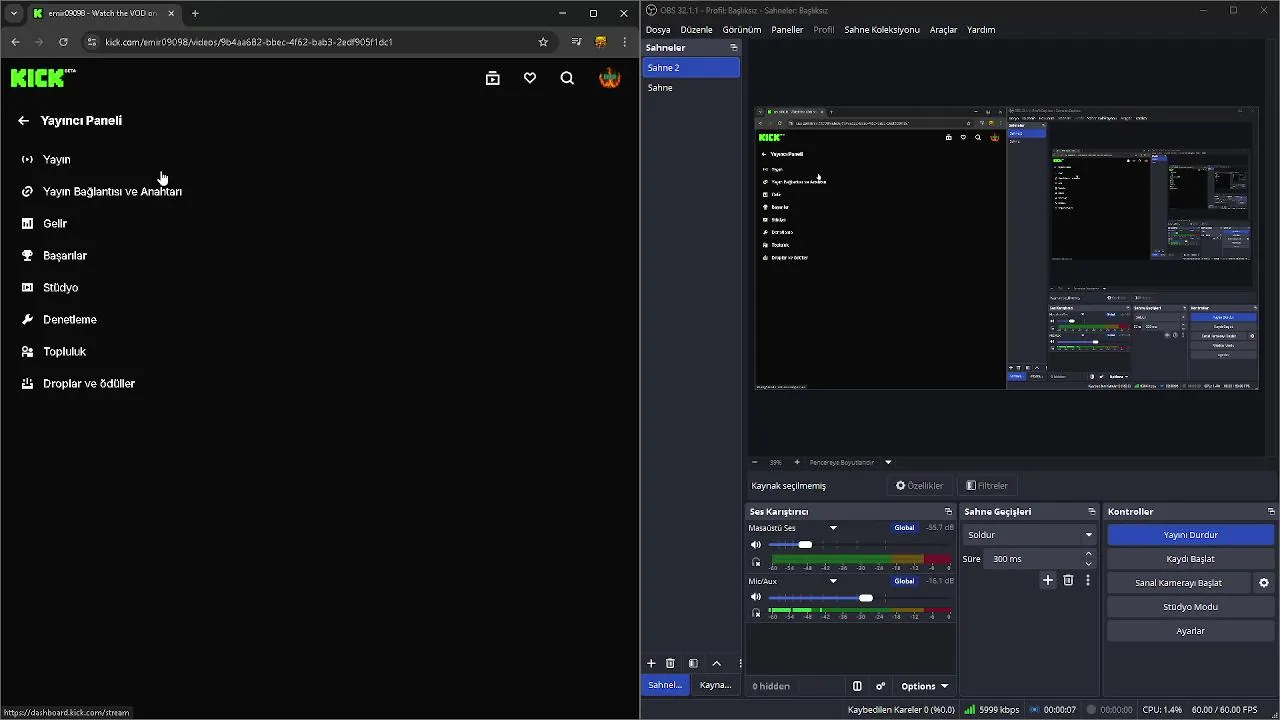Screen dimensions: 1280x720
Task: Toggle vertical mixer layout icon
Action: coord(857,686)
